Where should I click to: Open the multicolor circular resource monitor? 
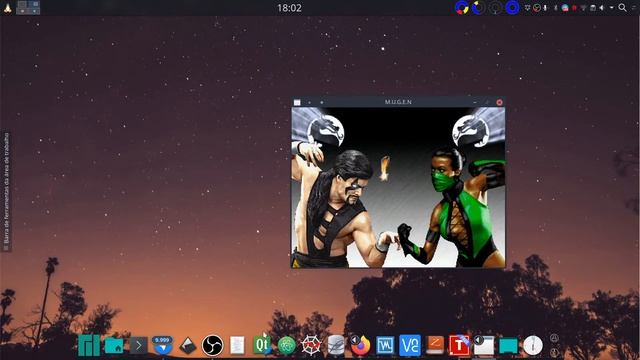[462, 8]
